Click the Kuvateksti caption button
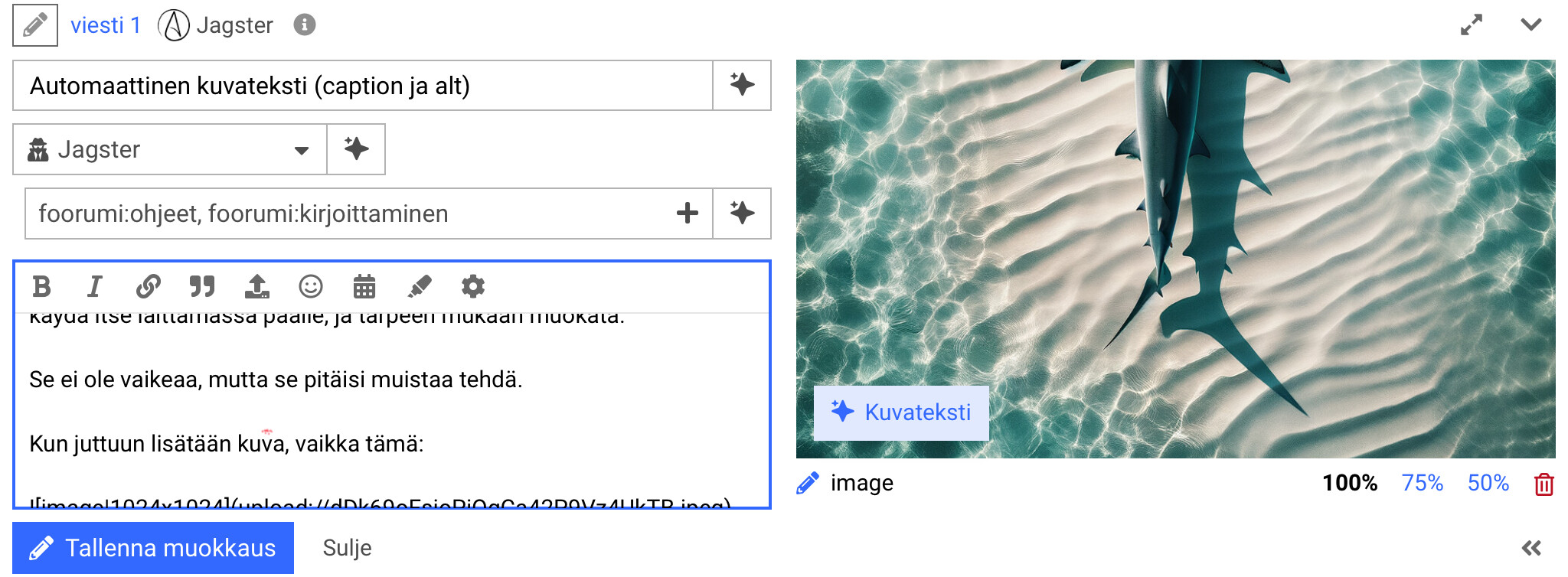 [901, 412]
